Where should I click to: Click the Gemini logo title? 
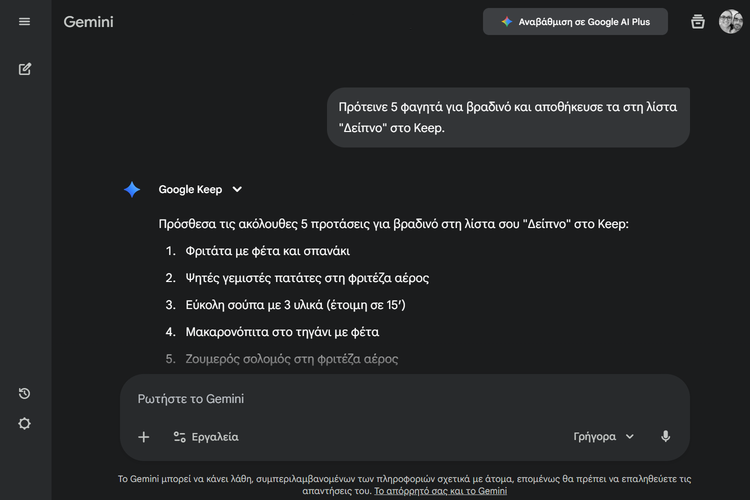point(88,22)
